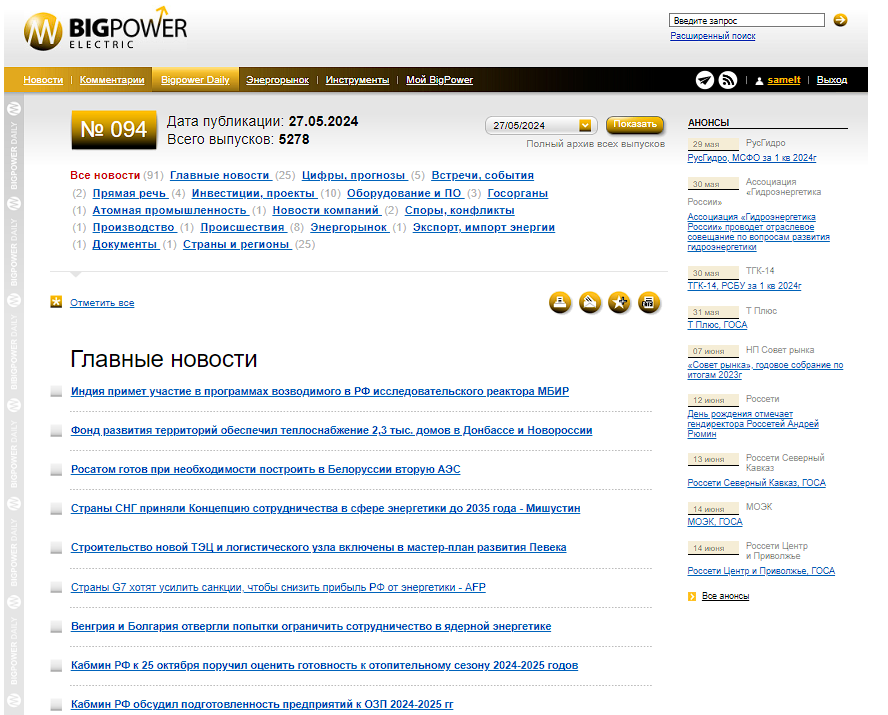Image resolution: width=888 pixels, height=715 pixels.
Task: Tick checkbox next to Страны G7 news
Action: [56, 587]
